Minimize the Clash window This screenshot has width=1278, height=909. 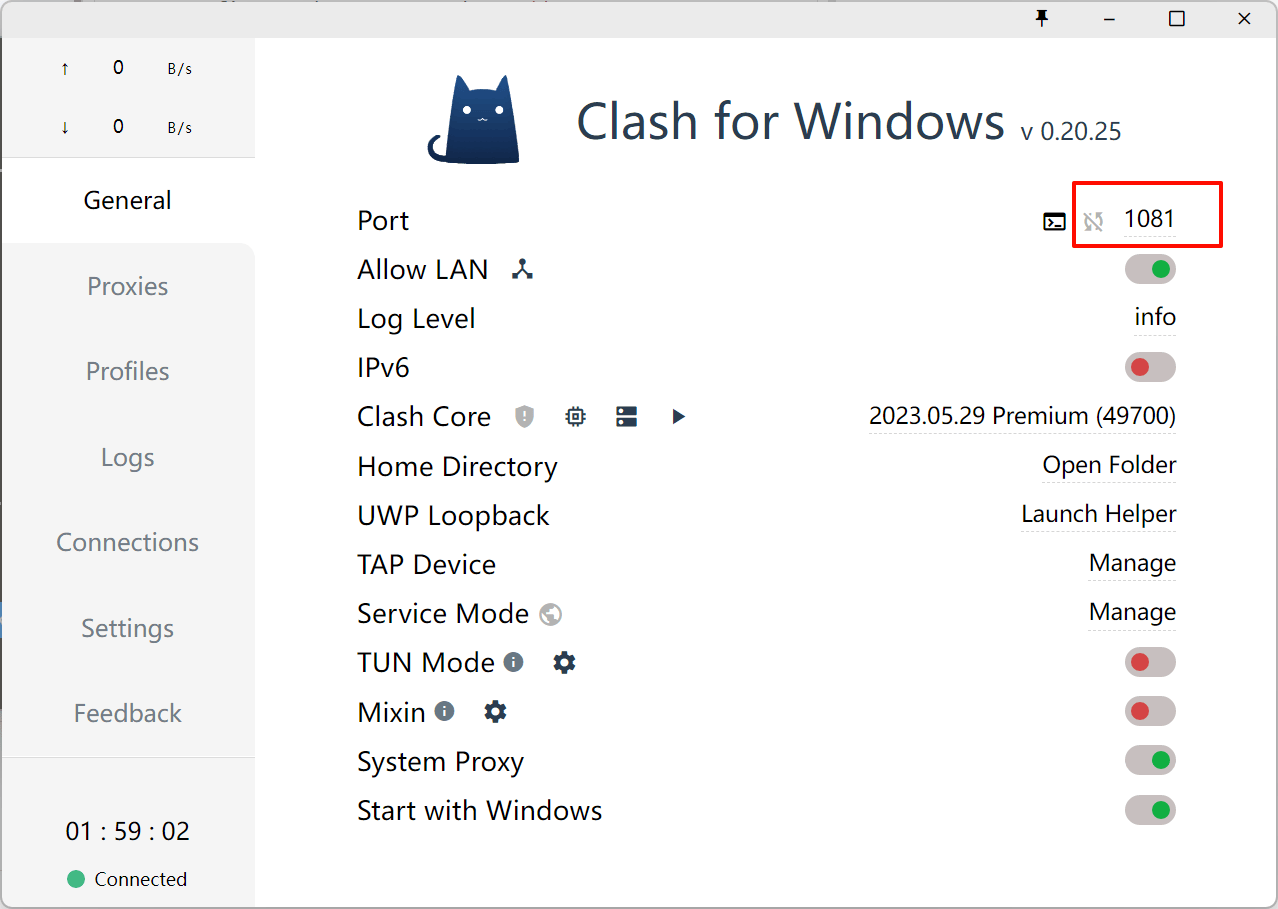[x=1110, y=19]
